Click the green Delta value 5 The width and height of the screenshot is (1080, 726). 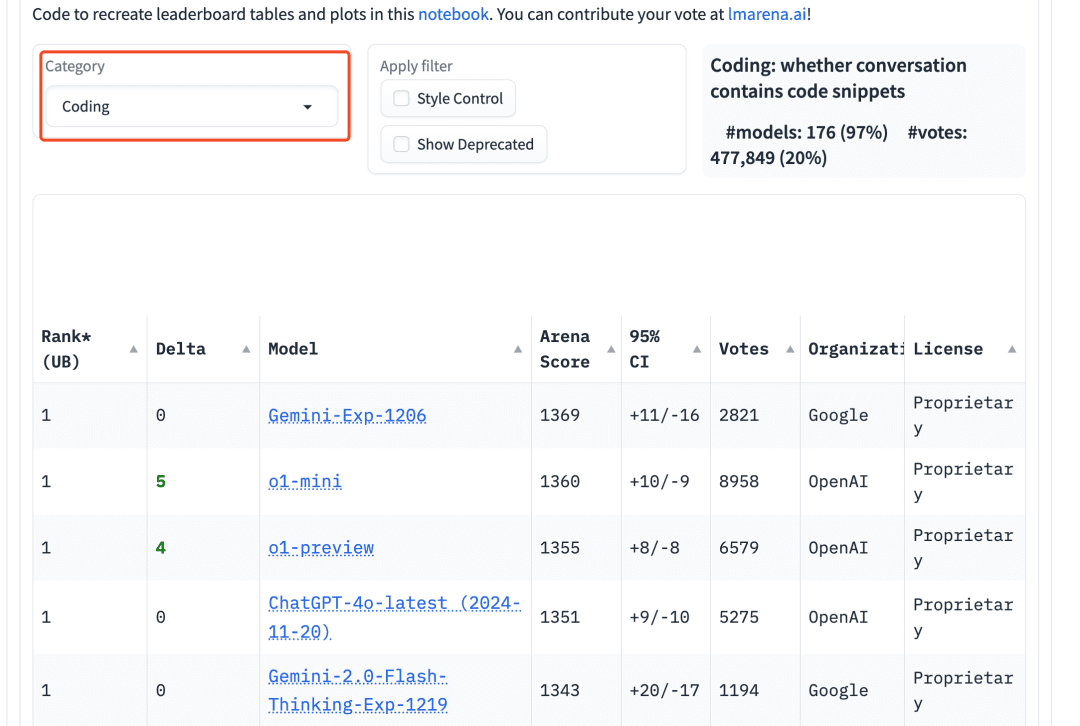click(160, 481)
